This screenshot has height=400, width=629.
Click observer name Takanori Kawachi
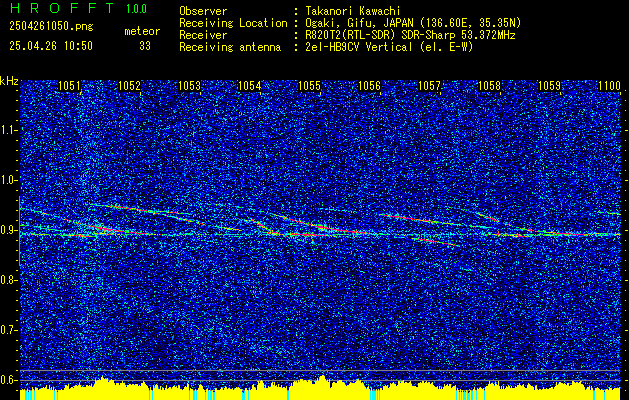pyautogui.click(x=353, y=11)
